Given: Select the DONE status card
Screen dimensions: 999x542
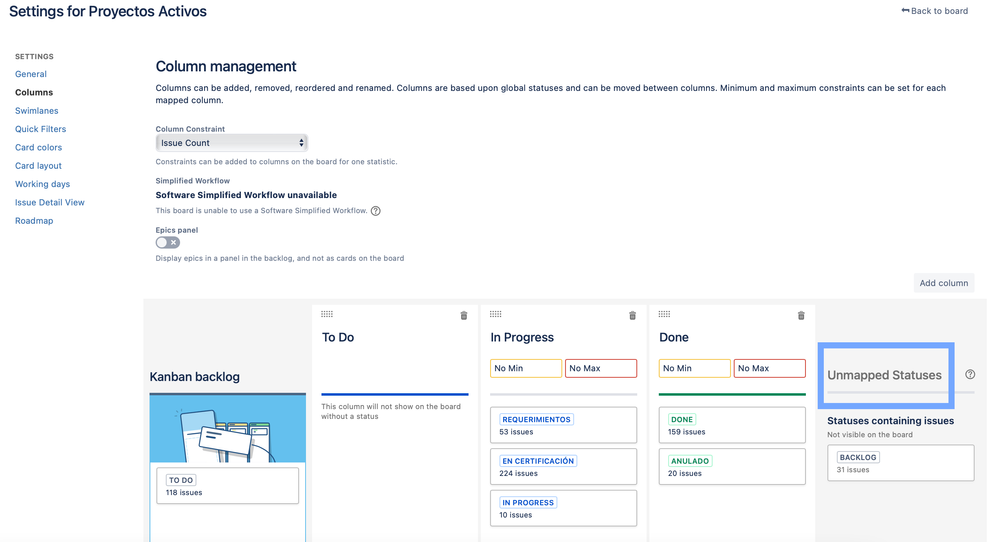Looking at the screenshot, I should 732,425.
